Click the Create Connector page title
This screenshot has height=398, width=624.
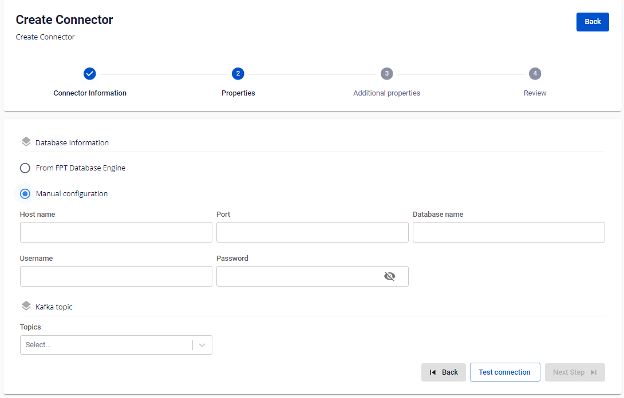[x=64, y=20]
